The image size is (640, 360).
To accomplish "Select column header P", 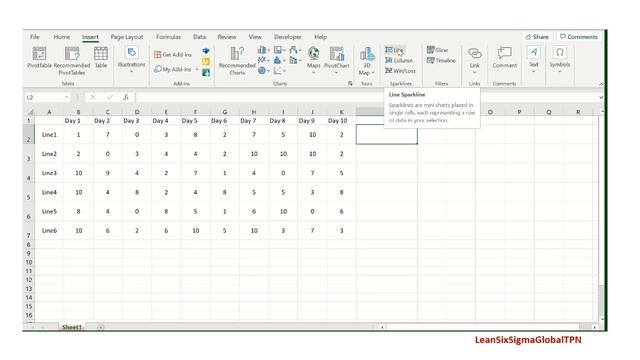I will 519,112.
